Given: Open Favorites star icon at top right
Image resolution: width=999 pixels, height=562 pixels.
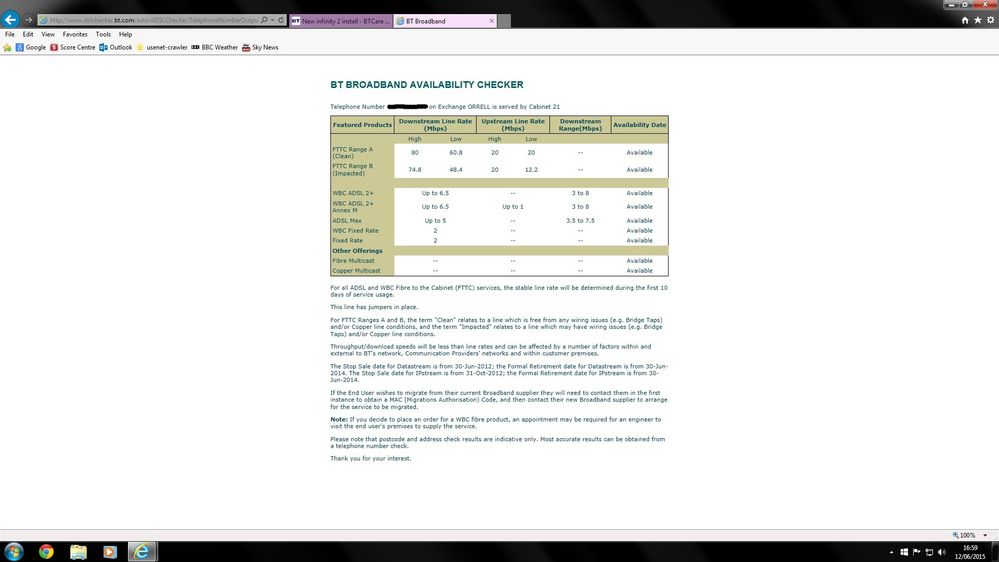Looking at the screenshot, I should (x=977, y=20).
